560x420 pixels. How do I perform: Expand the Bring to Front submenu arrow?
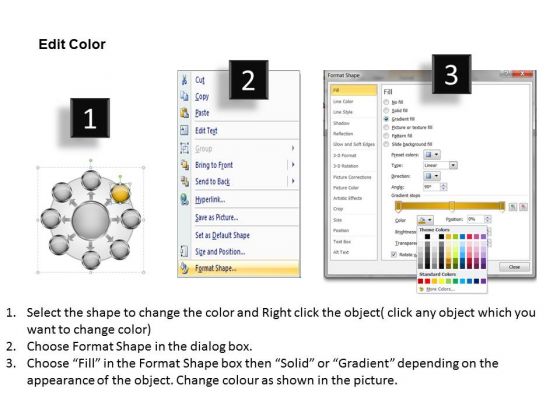point(293,165)
